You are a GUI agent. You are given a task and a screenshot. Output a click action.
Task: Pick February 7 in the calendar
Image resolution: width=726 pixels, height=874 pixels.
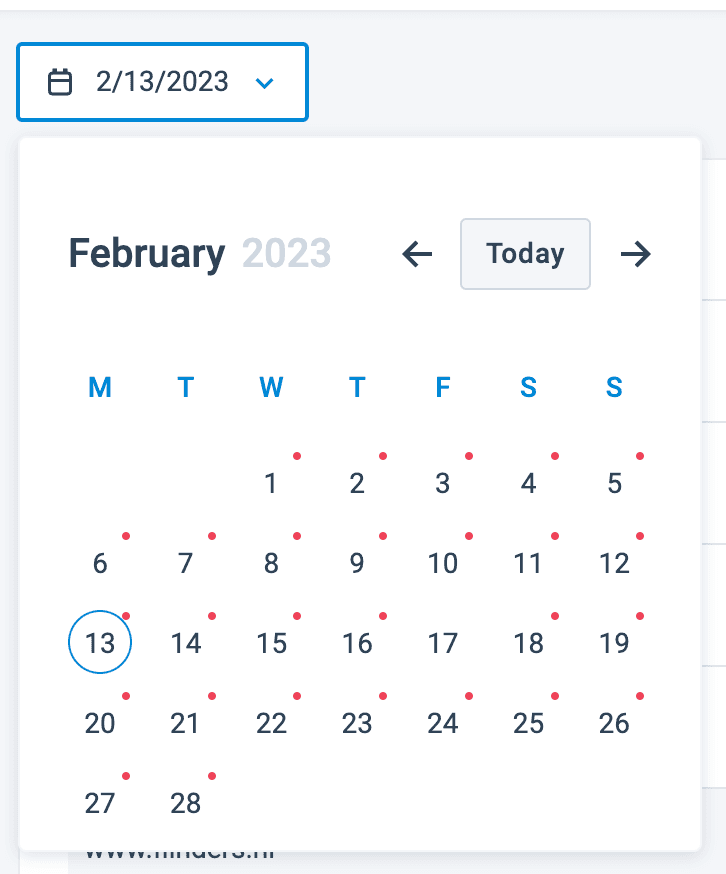pyautogui.click(x=185, y=564)
